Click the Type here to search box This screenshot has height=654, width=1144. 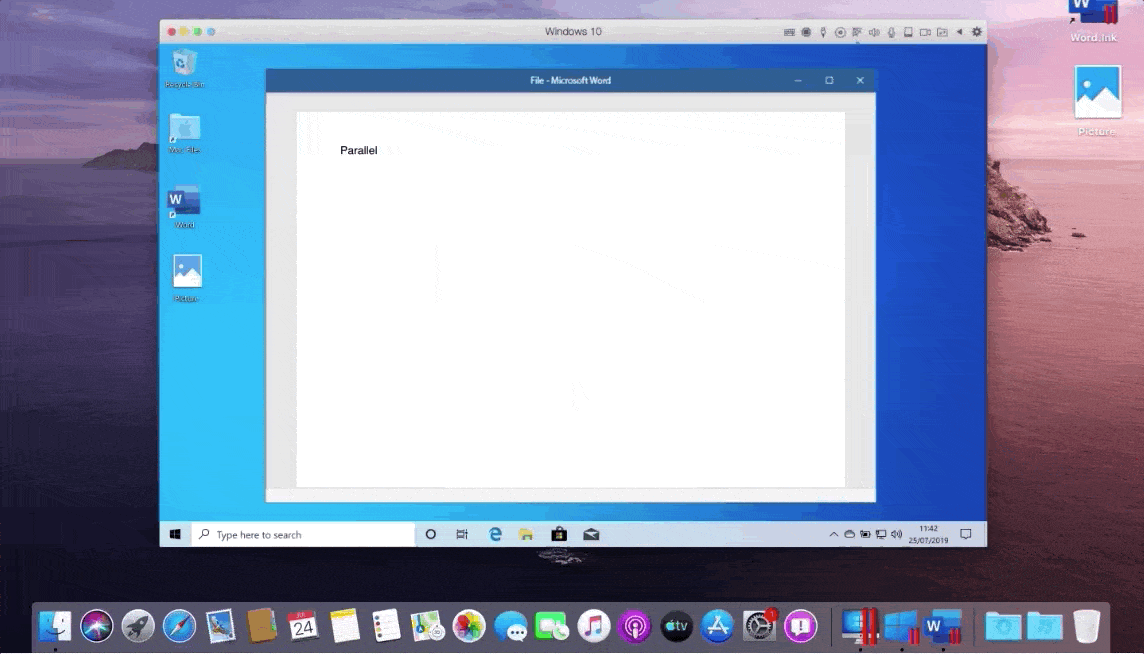tap(304, 534)
